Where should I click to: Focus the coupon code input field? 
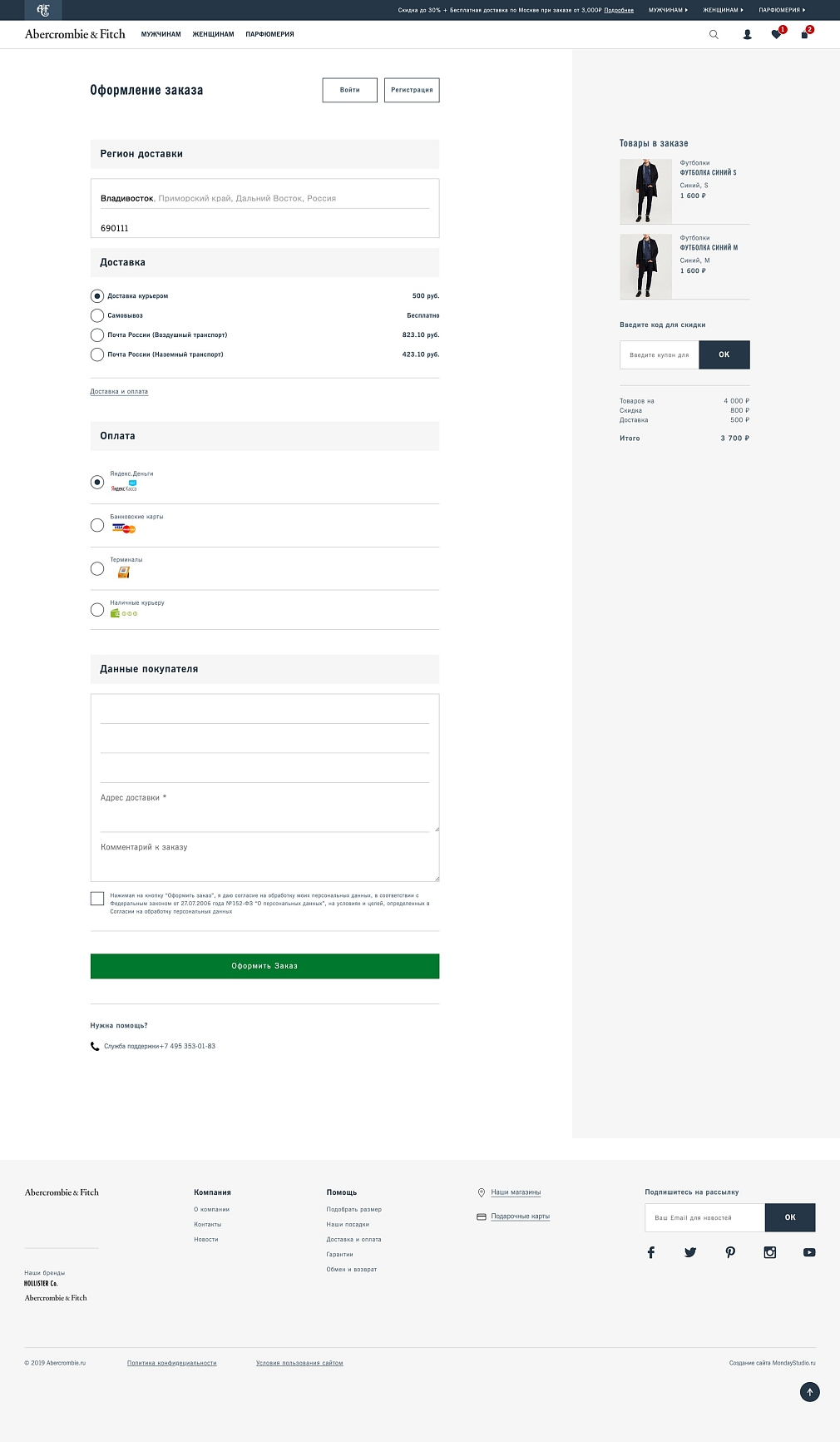(660, 354)
